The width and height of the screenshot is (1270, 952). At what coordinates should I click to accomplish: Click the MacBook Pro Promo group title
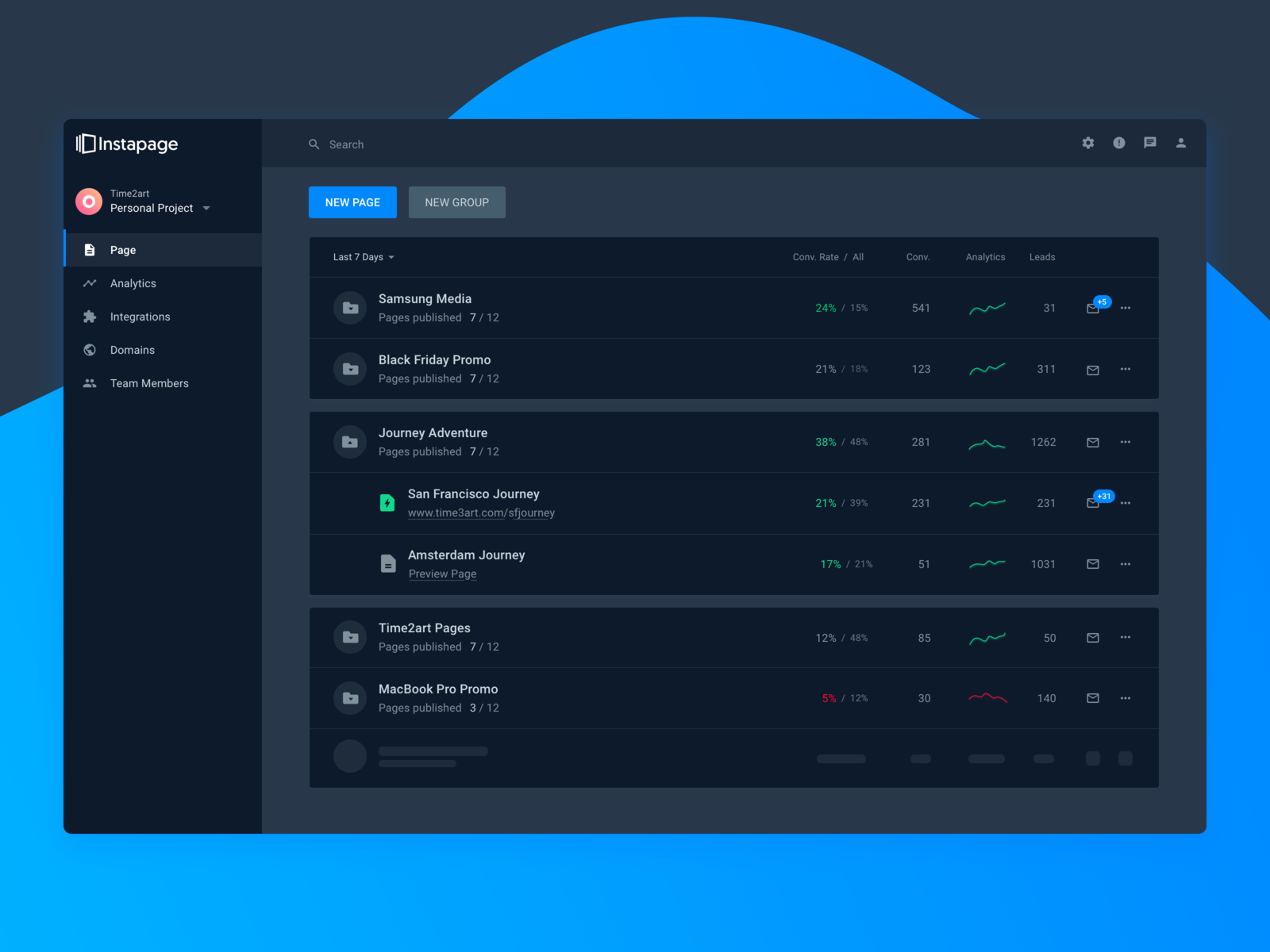pyautogui.click(x=438, y=689)
